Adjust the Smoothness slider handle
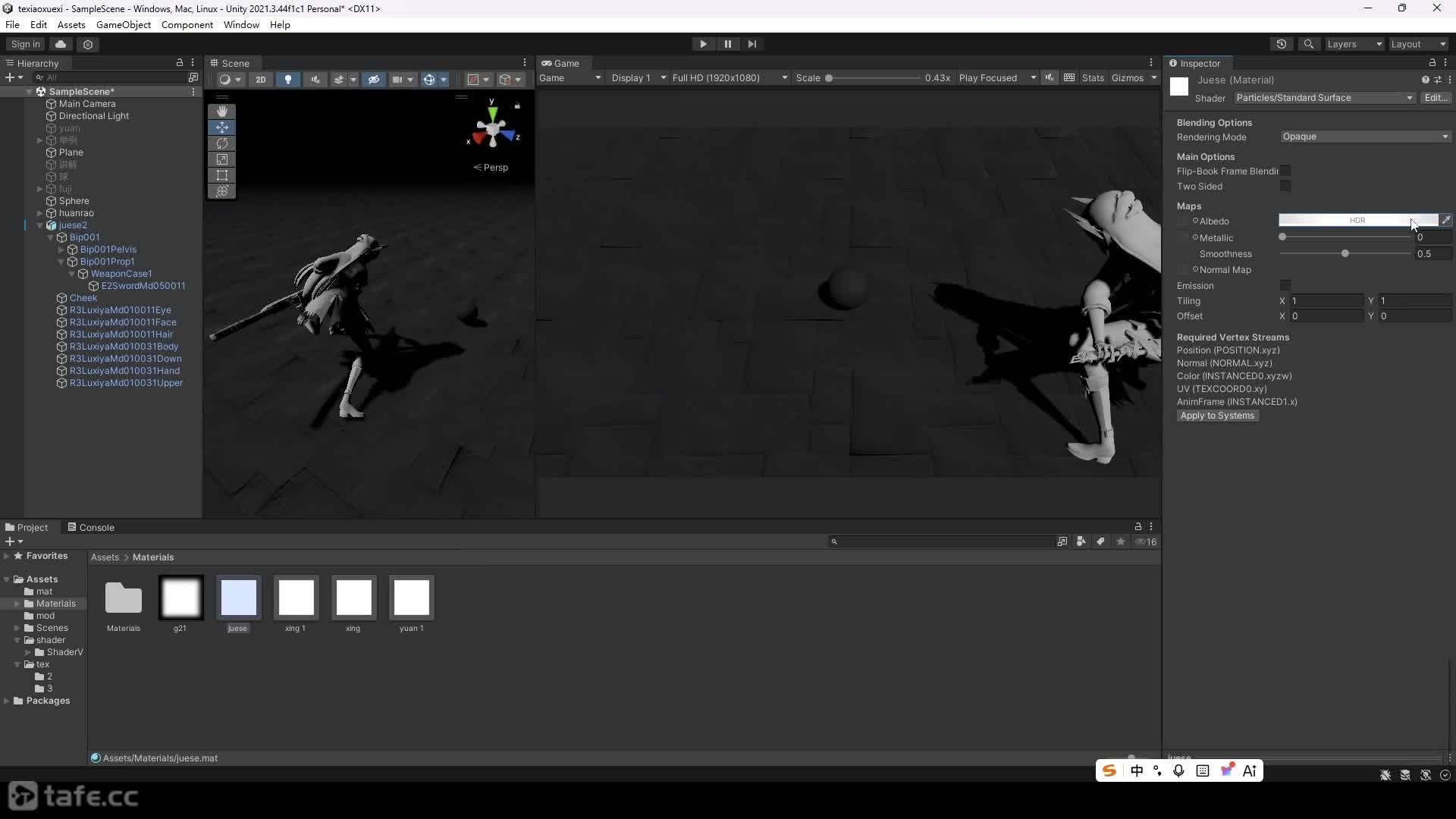Screen dimensions: 1456x819 click(1345, 253)
